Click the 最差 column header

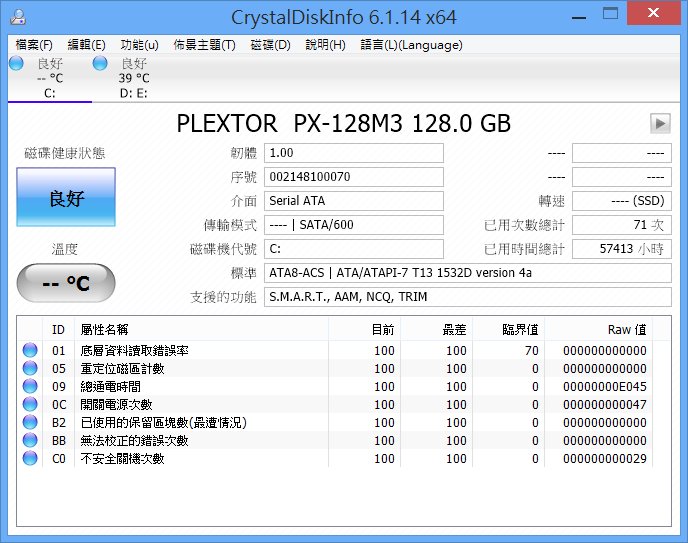point(436,329)
